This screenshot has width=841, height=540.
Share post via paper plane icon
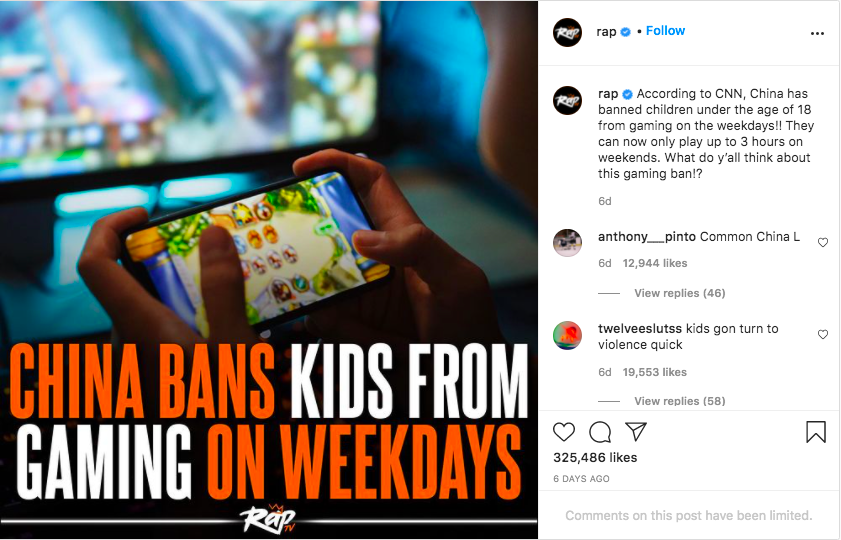pyautogui.click(x=636, y=431)
